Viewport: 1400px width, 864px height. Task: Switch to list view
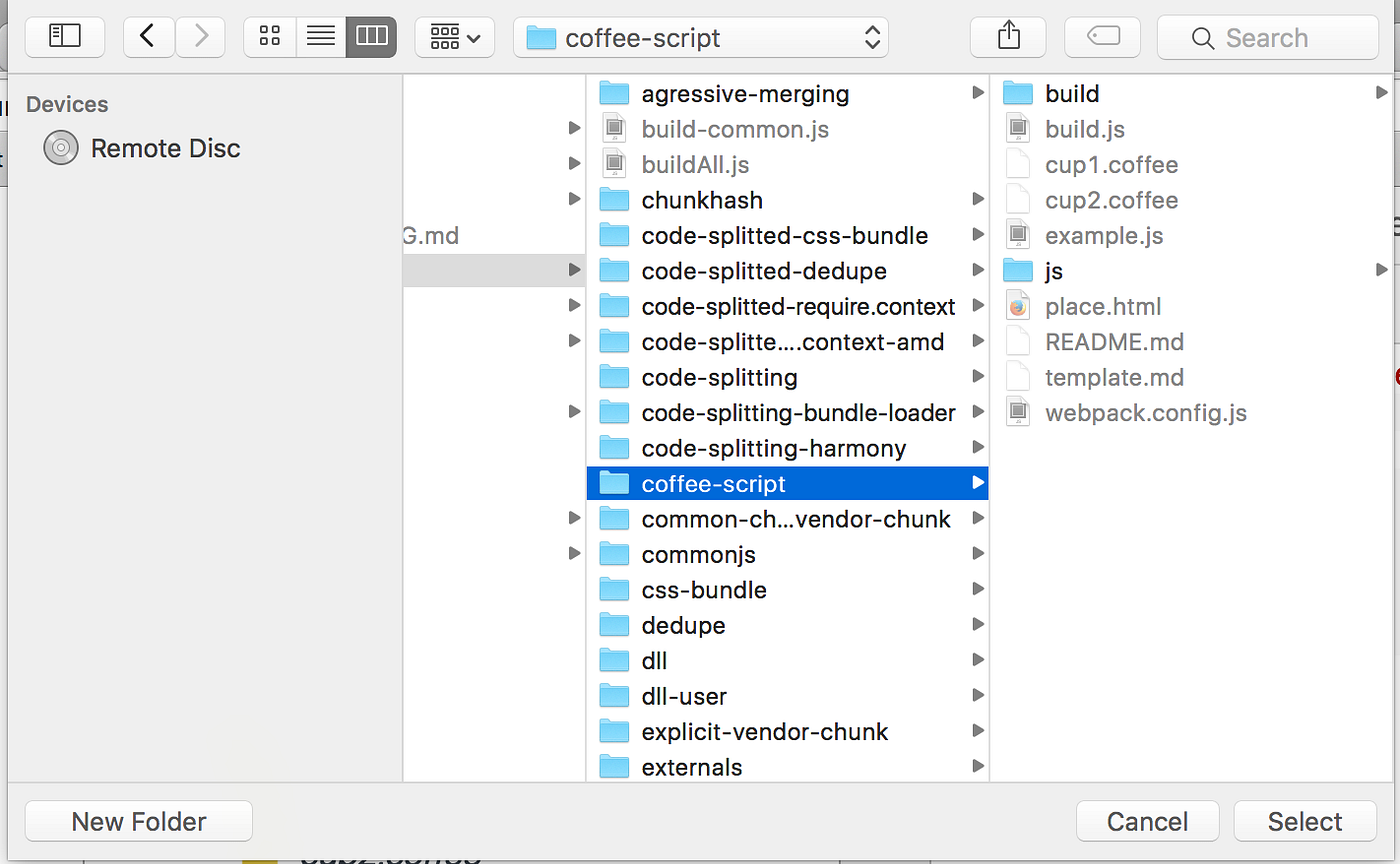pos(321,36)
